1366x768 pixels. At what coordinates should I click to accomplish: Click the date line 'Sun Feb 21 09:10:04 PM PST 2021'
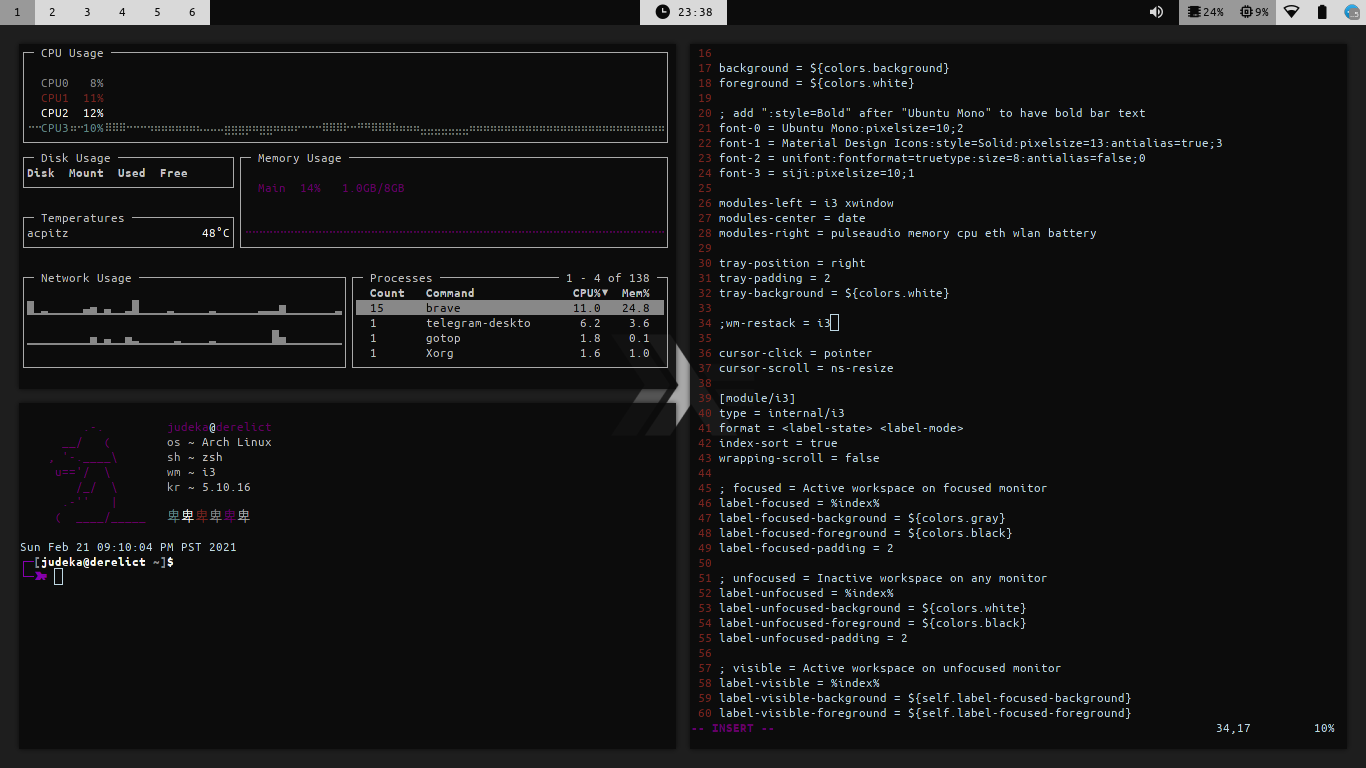coord(128,547)
